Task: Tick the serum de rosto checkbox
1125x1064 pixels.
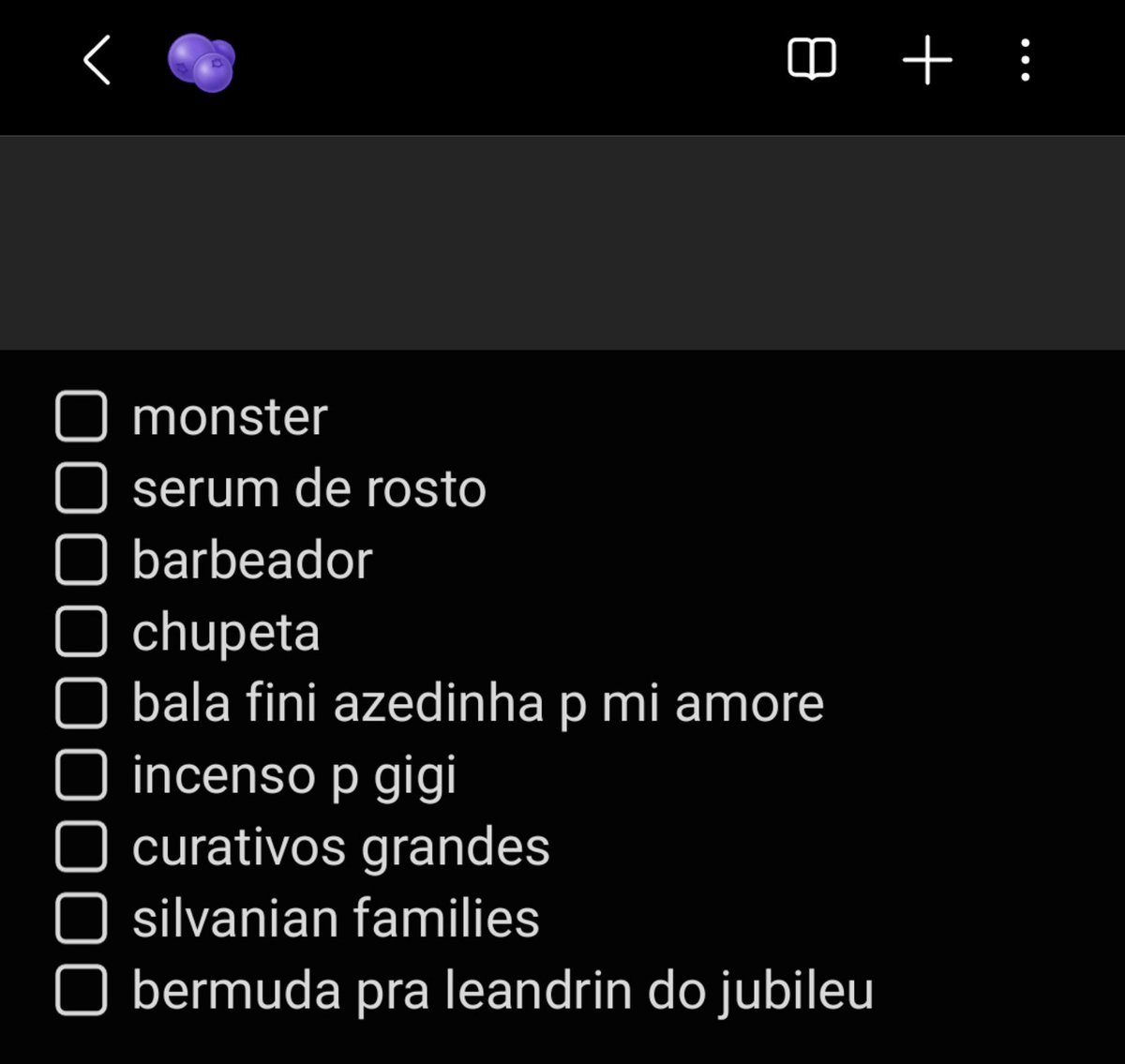Action: (81, 488)
